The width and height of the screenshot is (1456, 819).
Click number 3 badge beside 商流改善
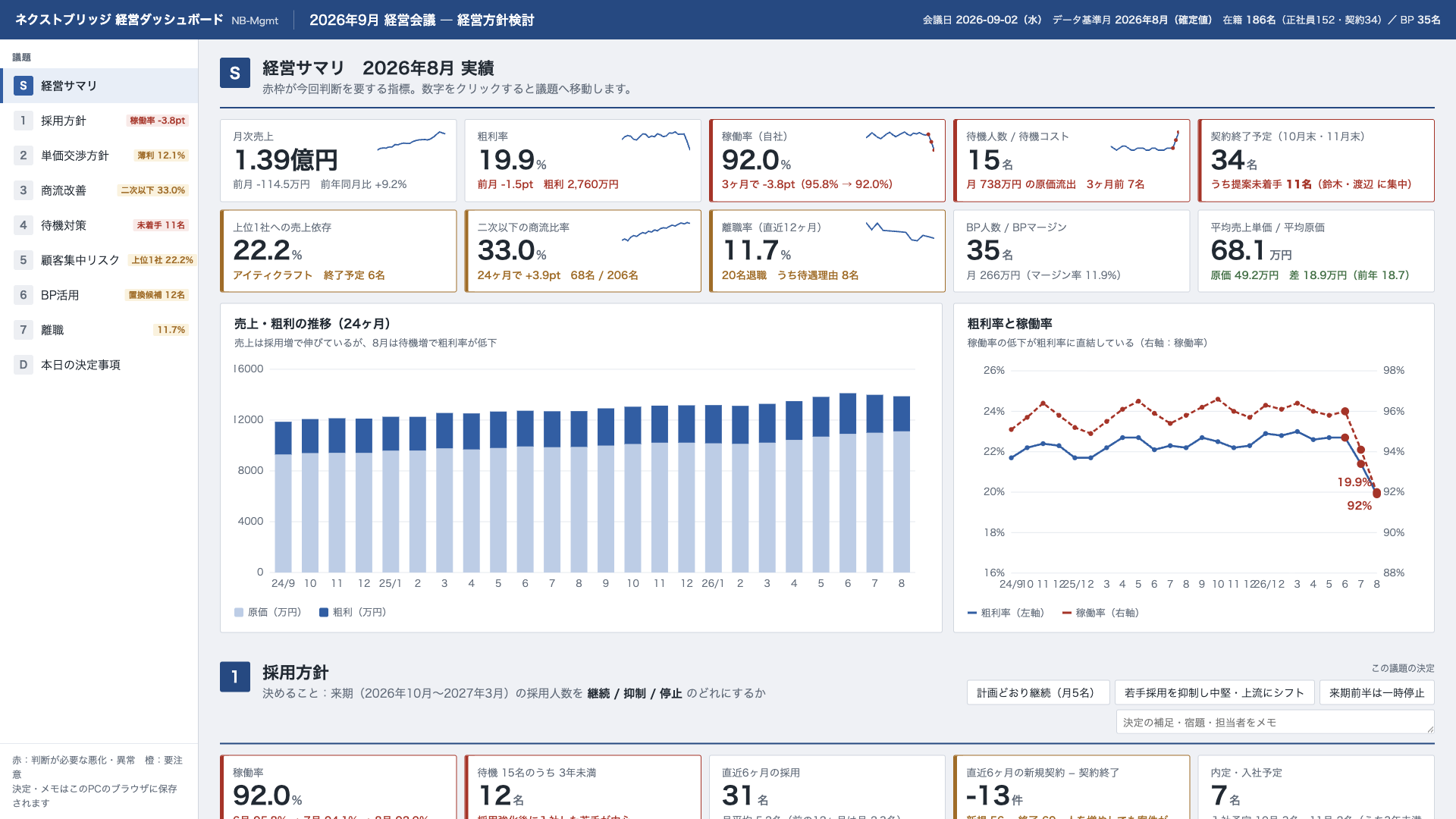24,190
